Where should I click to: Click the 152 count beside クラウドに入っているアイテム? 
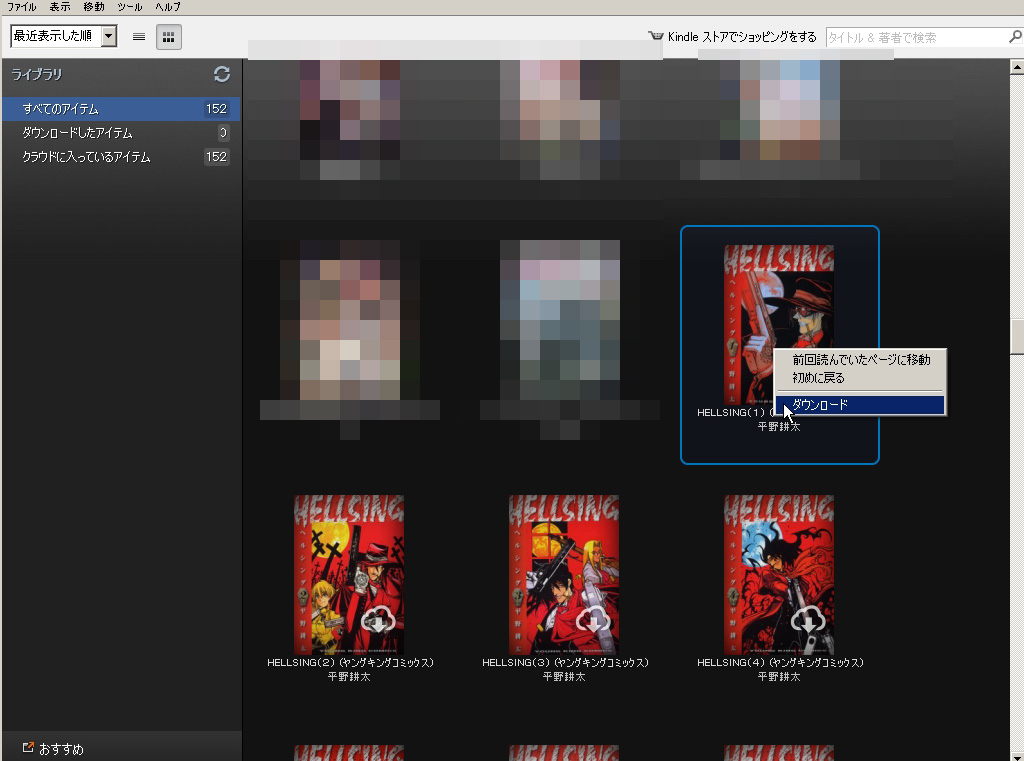coord(216,157)
